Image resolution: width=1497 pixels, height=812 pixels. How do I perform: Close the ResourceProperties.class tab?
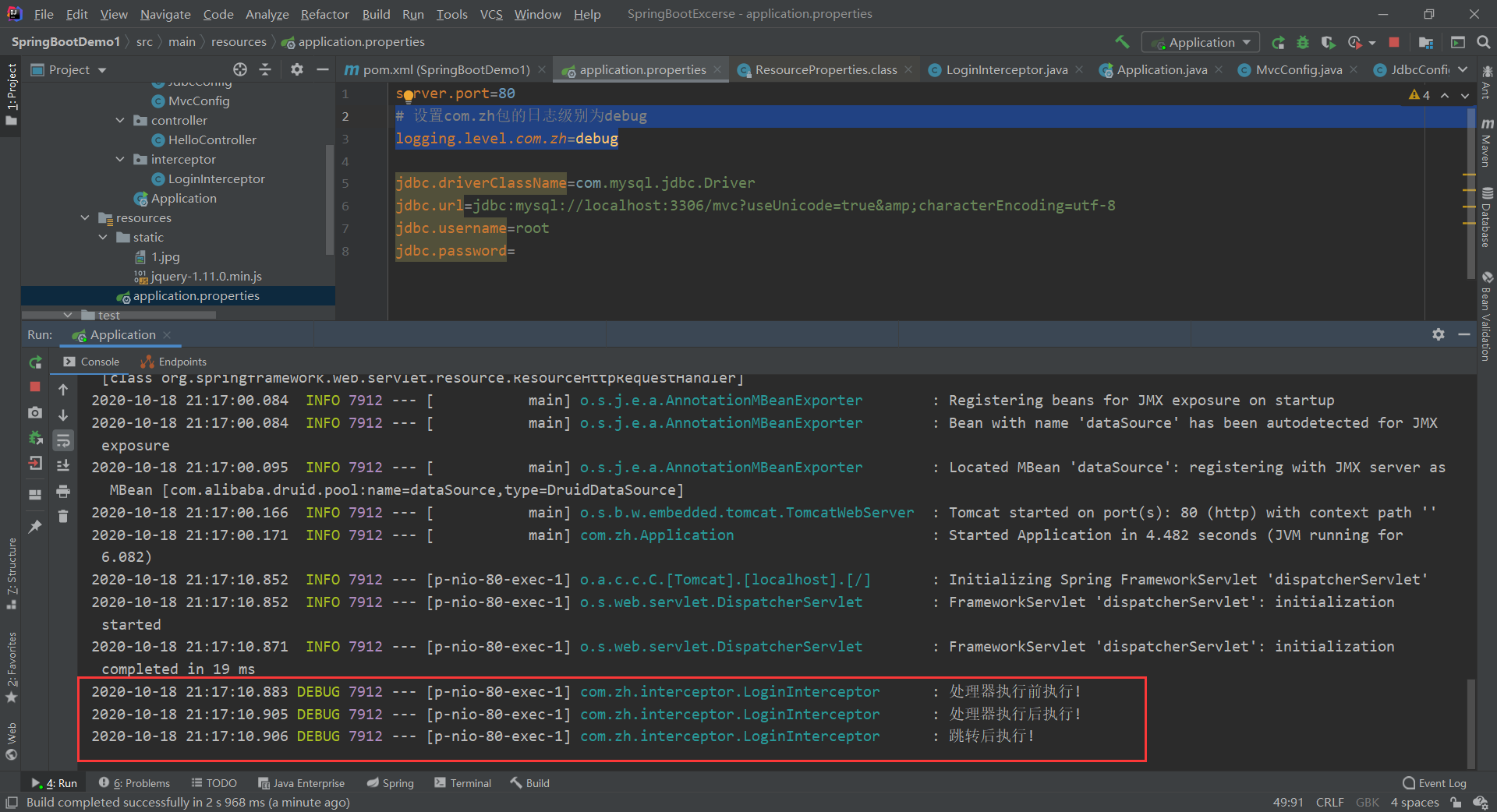(x=909, y=69)
